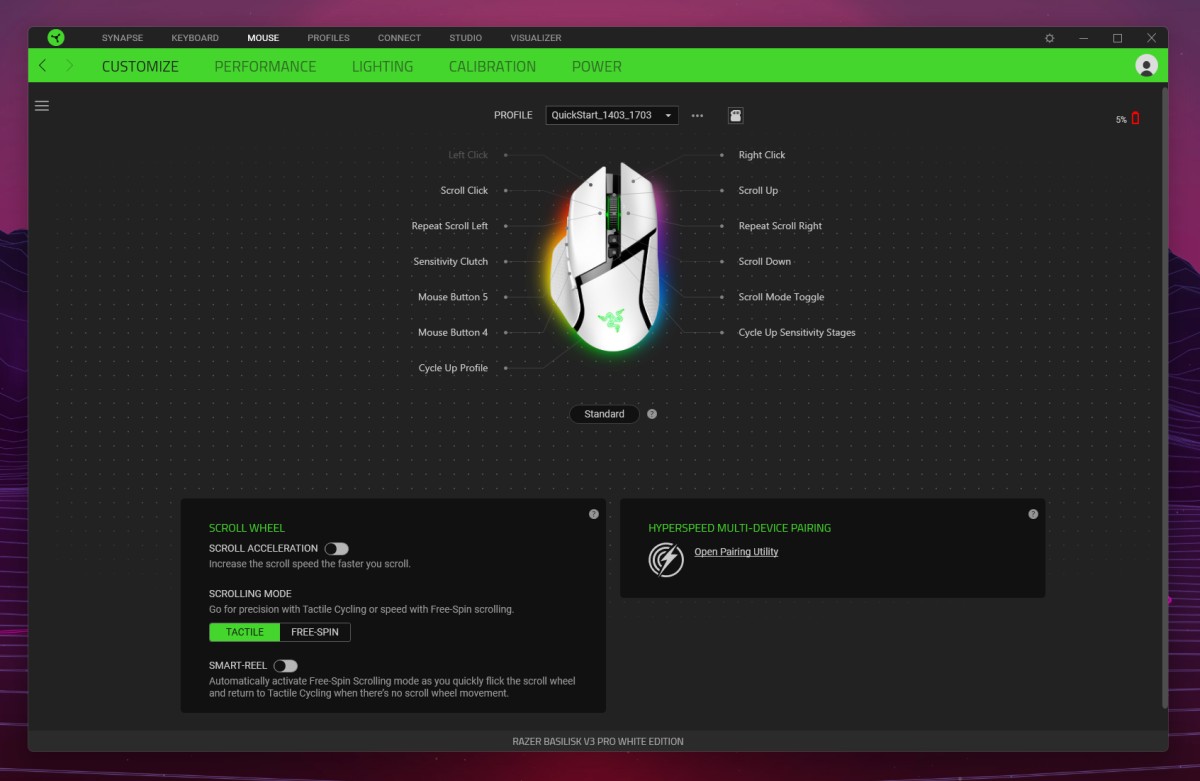The image size is (1200, 781).
Task: Click the low battery indicator icon
Action: 1135,119
